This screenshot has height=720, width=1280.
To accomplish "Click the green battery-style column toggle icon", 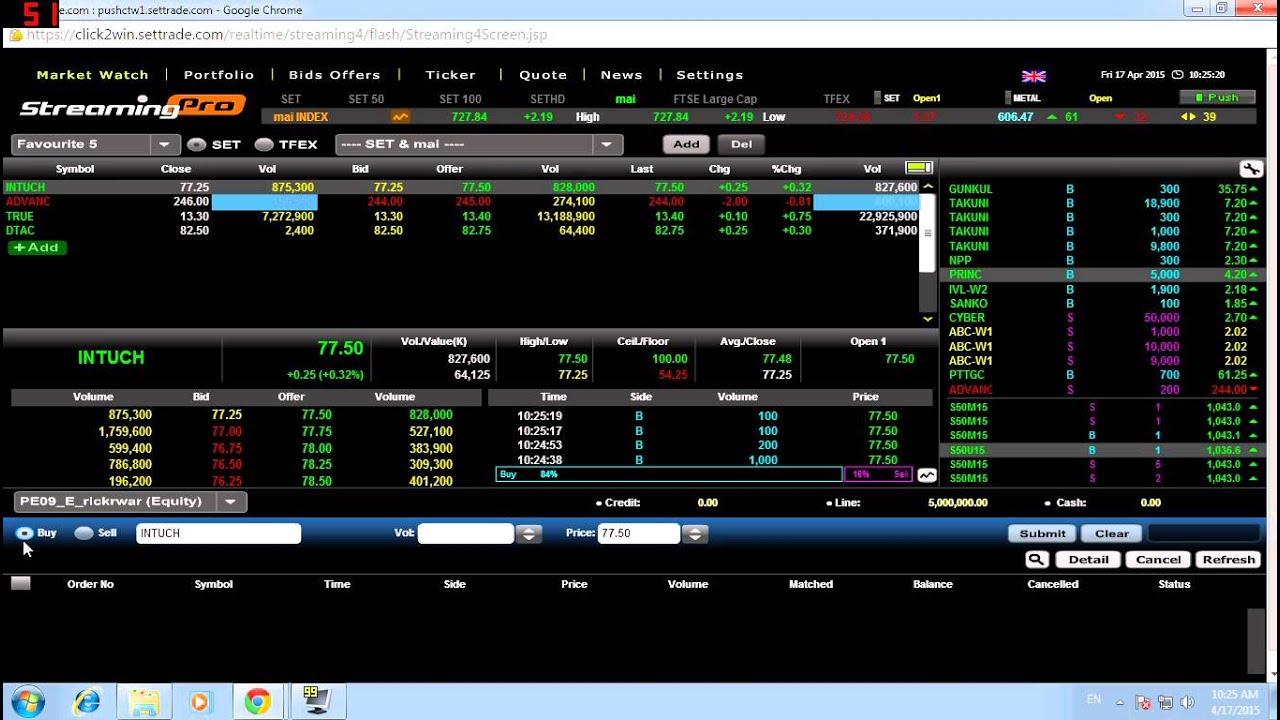I will [918, 168].
